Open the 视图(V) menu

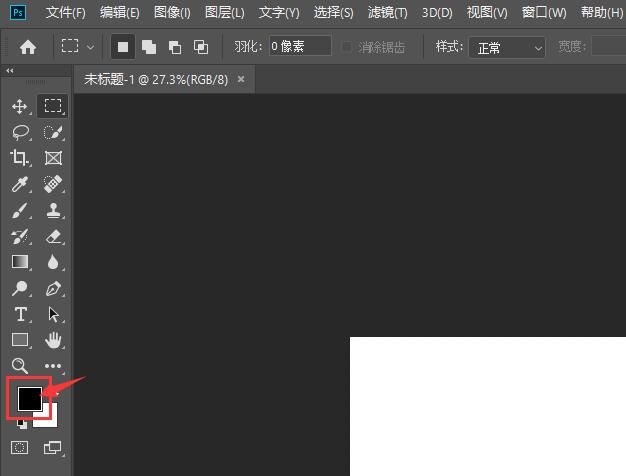tap(487, 13)
